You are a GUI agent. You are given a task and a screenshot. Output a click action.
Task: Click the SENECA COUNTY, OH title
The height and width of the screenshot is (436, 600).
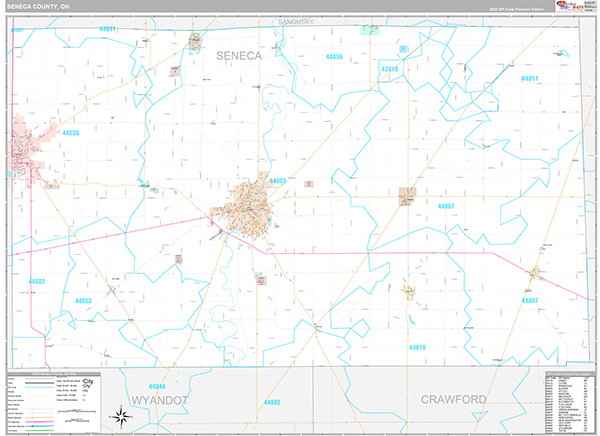click(x=38, y=7)
